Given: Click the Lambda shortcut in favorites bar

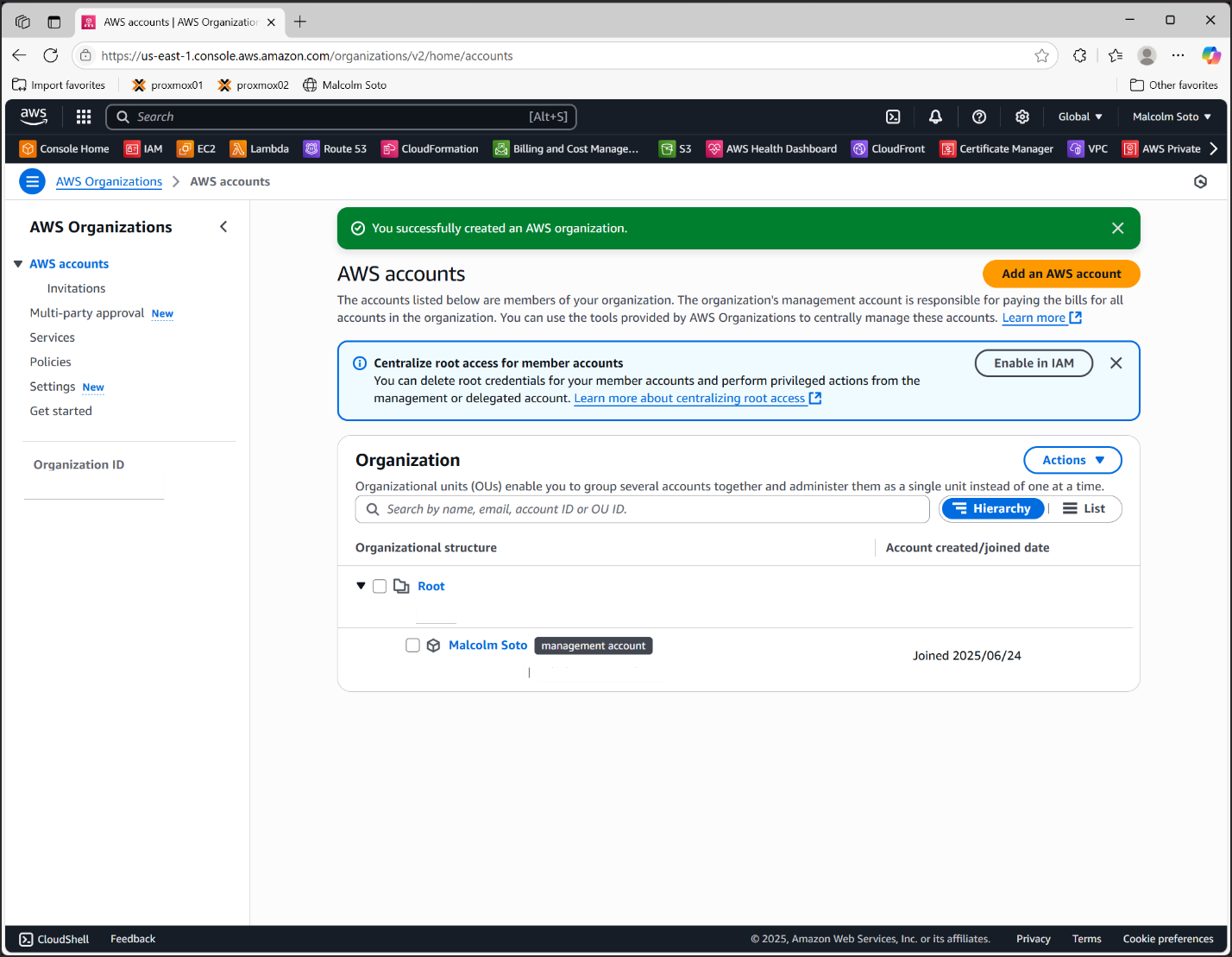Looking at the screenshot, I should pos(259,148).
